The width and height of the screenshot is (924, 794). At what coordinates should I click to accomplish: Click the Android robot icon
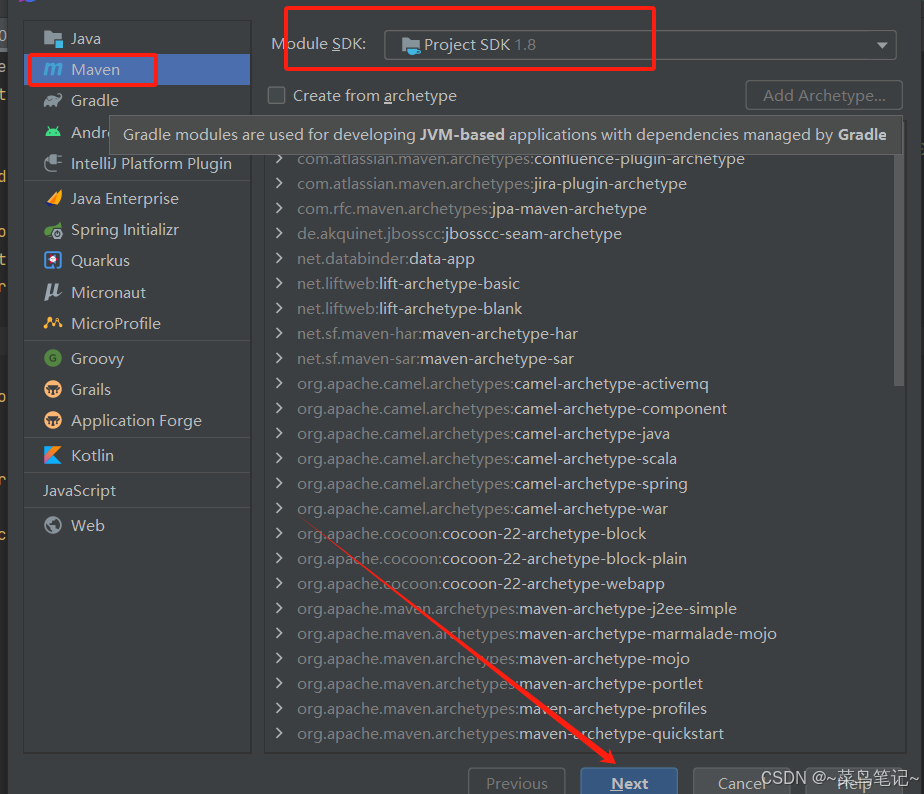(x=53, y=132)
